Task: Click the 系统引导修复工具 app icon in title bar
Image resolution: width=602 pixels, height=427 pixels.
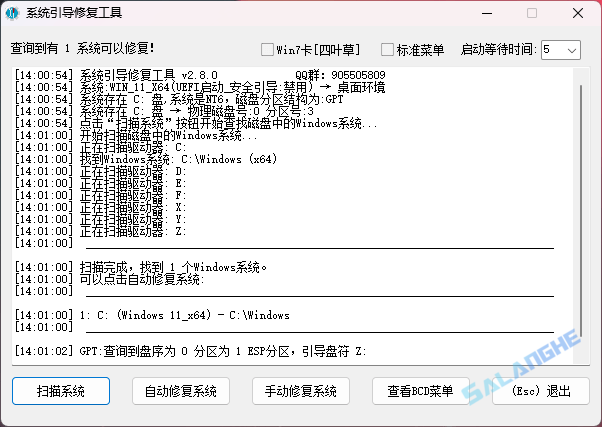Action: 13,13
